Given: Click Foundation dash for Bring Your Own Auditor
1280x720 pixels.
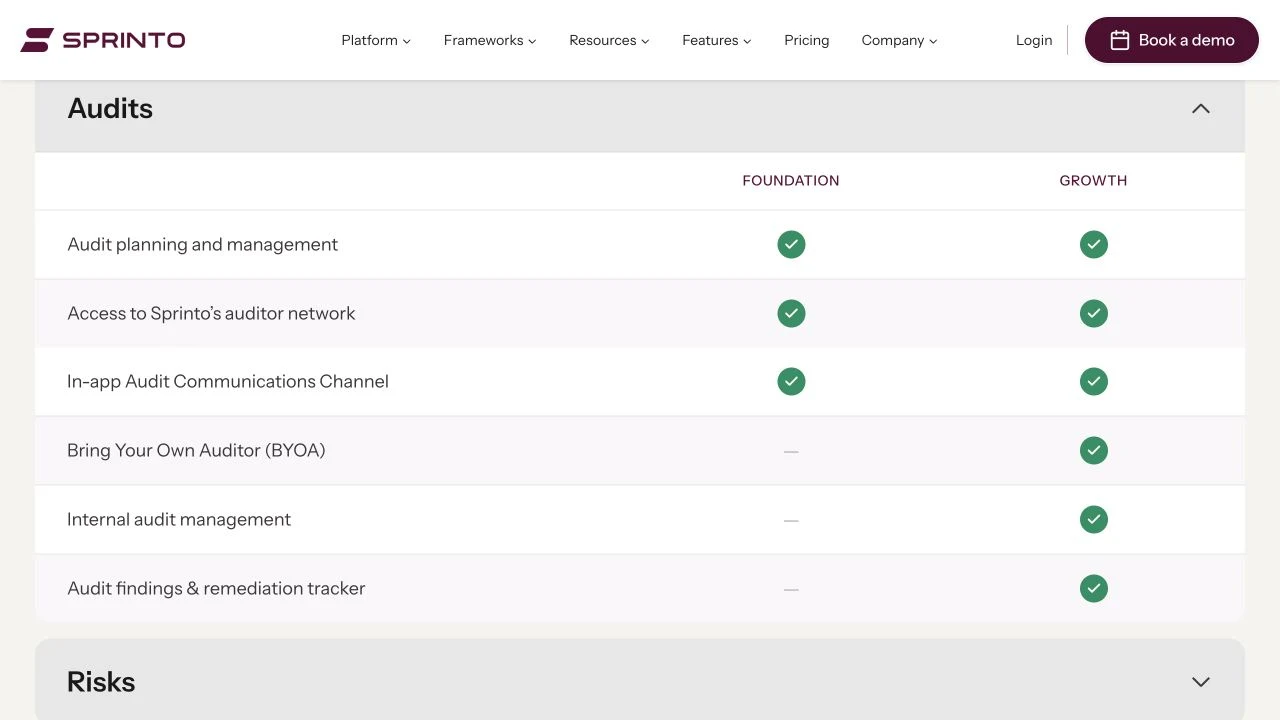Looking at the screenshot, I should (x=791, y=452).
